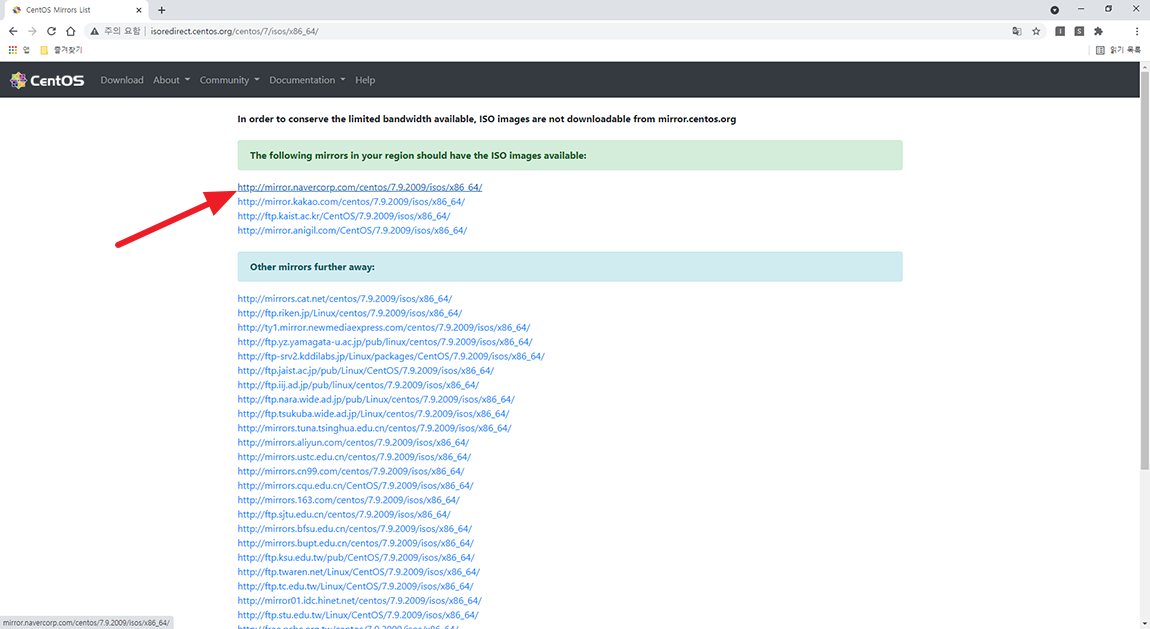Open the ftp.tc.edu.tw mirror link
The height and width of the screenshot is (629, 1150).
click(x=356, y=586)
